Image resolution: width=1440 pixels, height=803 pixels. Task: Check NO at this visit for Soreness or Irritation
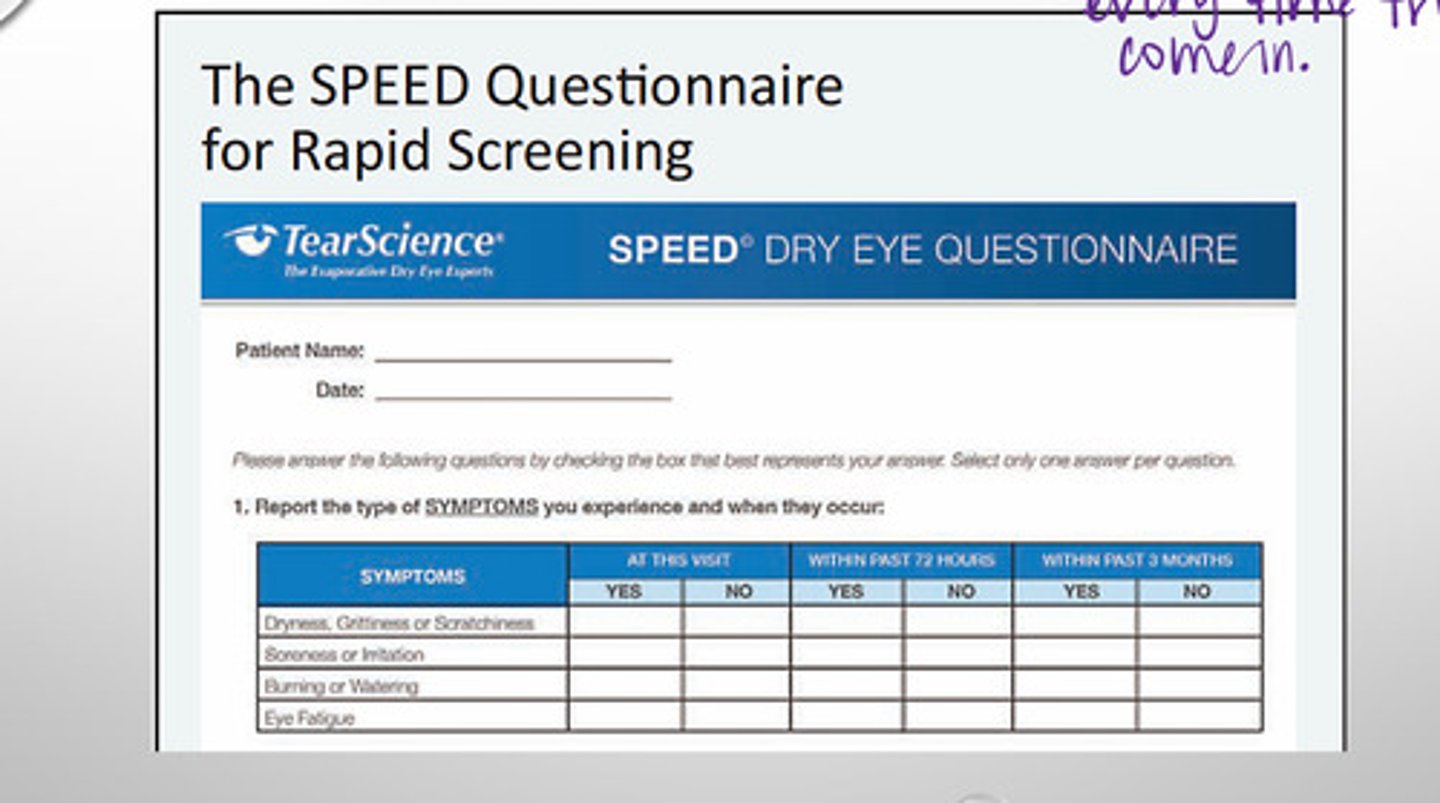(x=737, y=654)
